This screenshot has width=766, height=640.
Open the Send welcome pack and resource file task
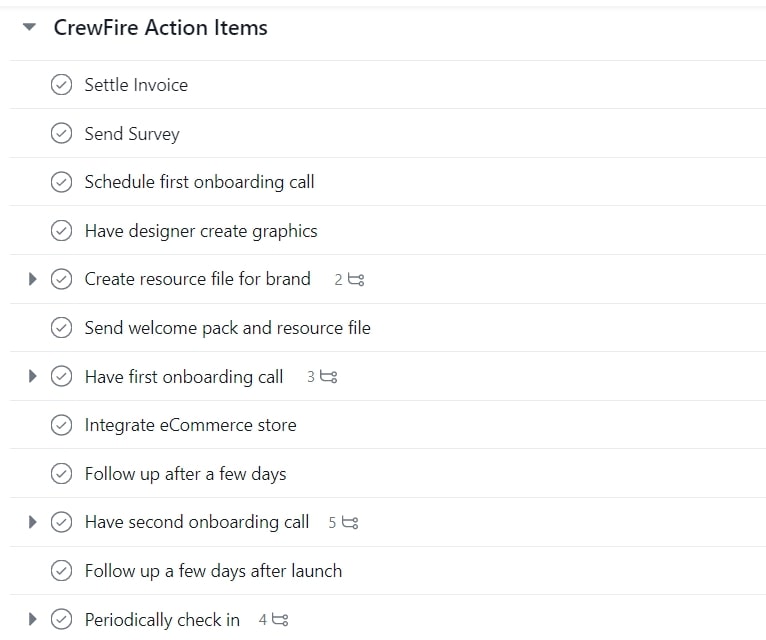(x=228, y=328)
